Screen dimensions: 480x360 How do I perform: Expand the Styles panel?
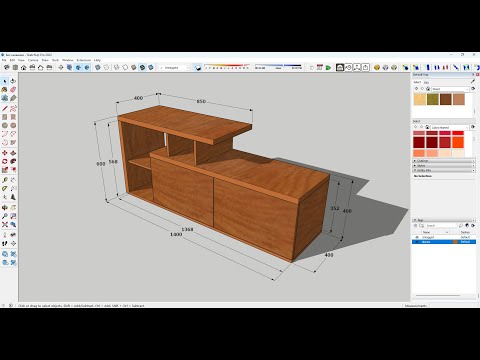coord(444,165)
